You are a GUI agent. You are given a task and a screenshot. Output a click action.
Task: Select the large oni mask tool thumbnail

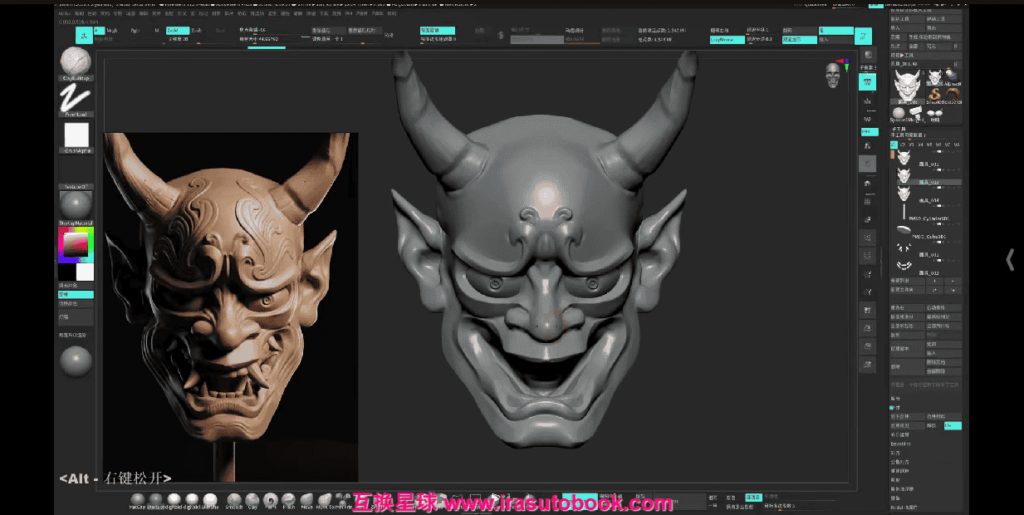pos(906,85)
